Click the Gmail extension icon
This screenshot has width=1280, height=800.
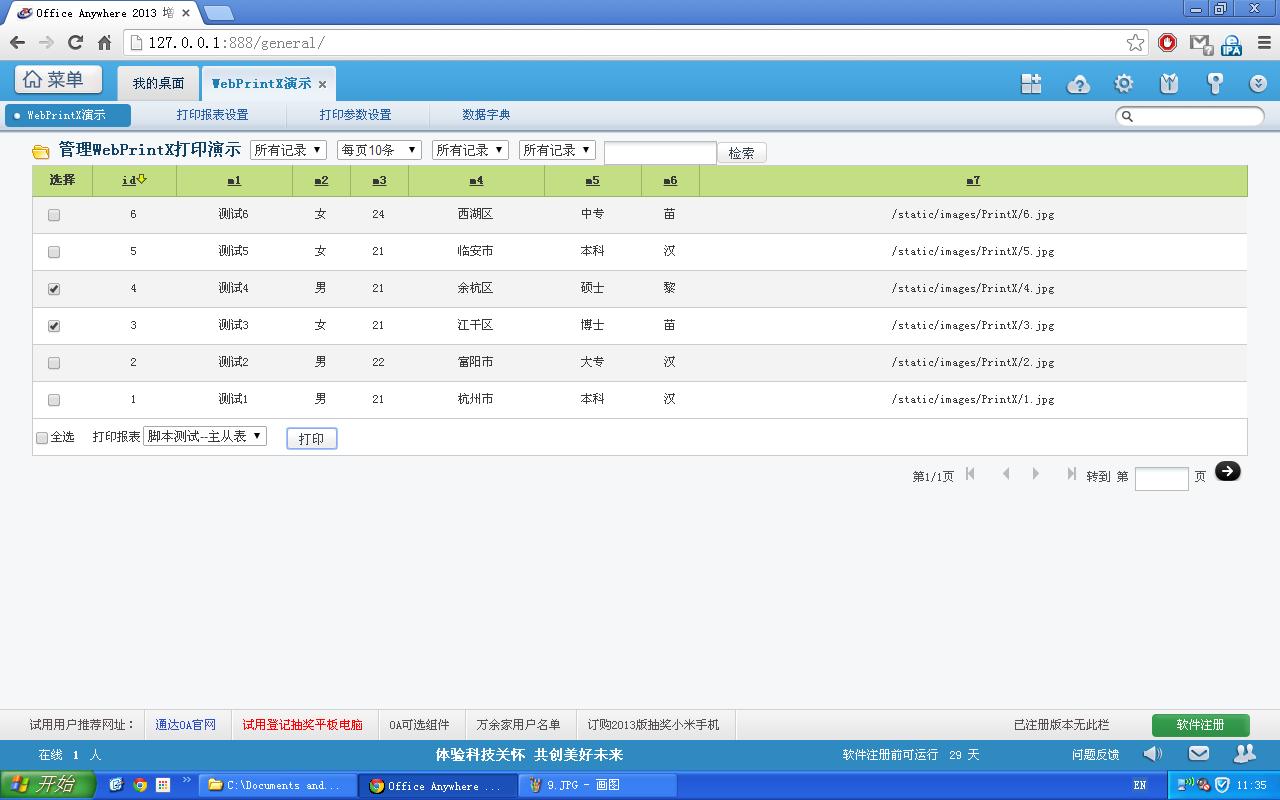coord(1200,43)
